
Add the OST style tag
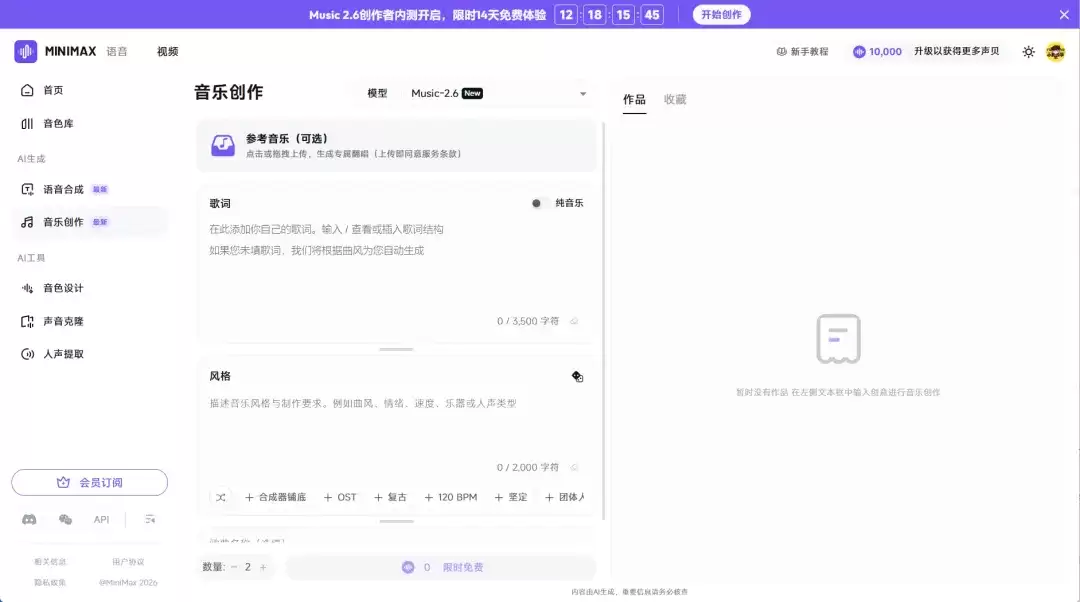[x=340, y=497]
